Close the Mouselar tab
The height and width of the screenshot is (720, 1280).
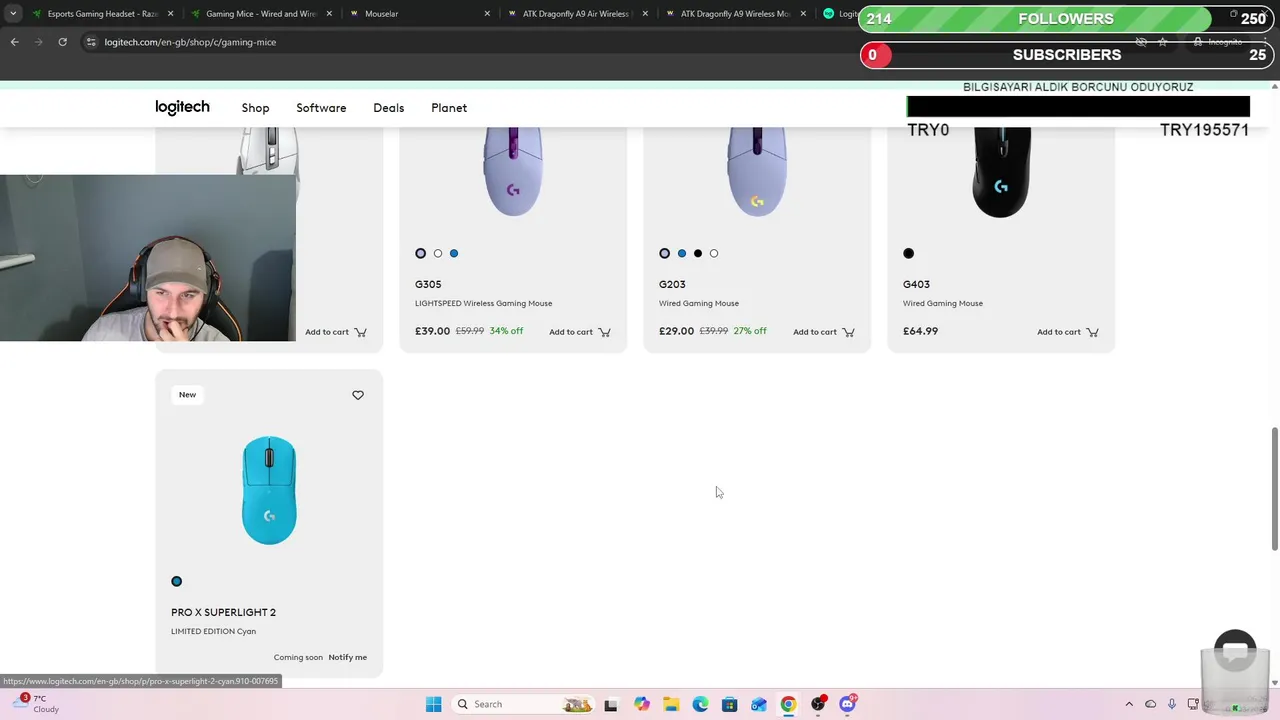pyautogui.click(x=487, y=14)
